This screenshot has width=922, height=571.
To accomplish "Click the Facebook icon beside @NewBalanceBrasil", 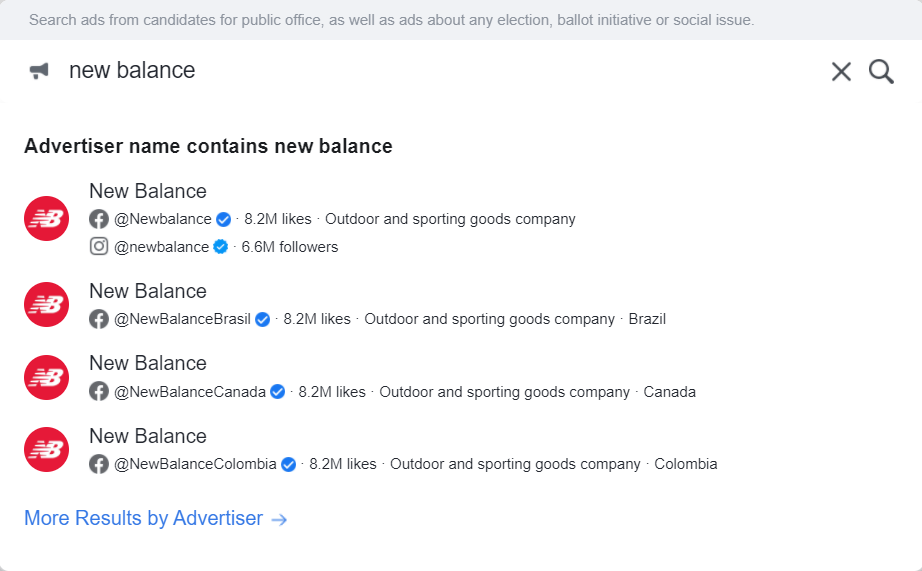I will pos(99,319).
